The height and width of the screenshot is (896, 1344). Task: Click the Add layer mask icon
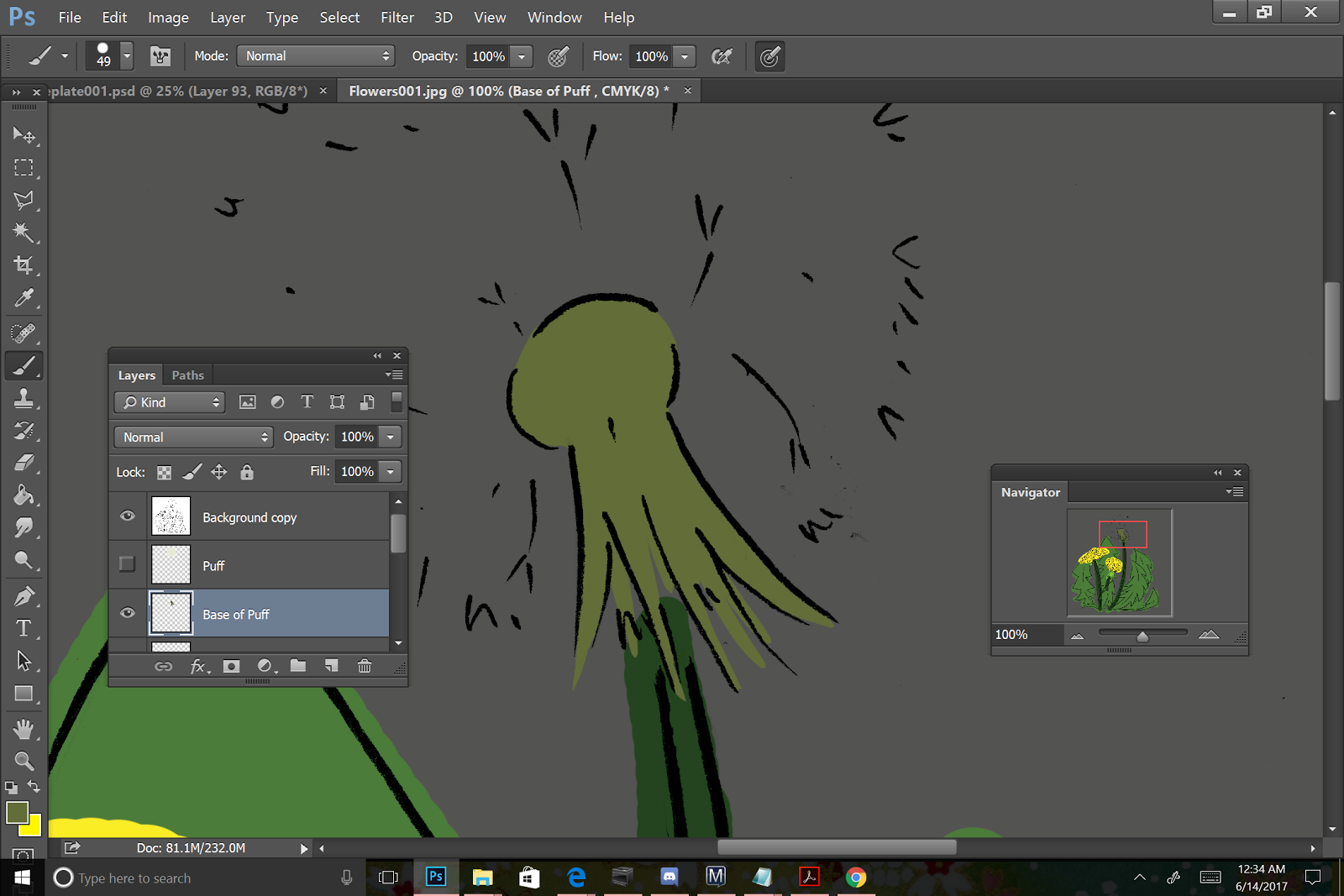[x=231, y=666]
